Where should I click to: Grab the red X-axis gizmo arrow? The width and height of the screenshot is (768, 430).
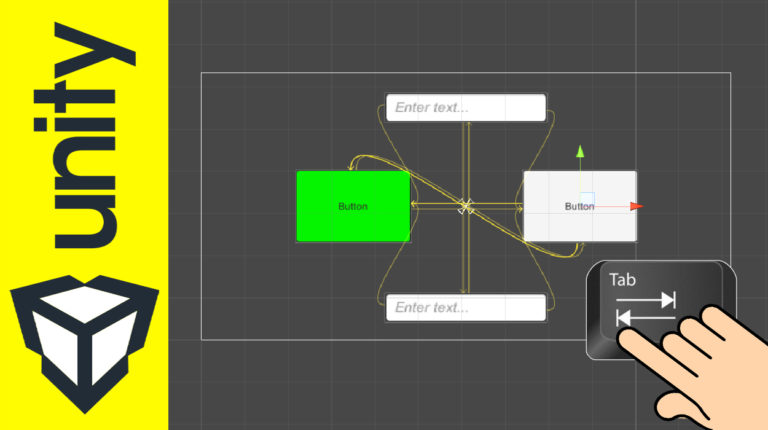coord(636,206)
